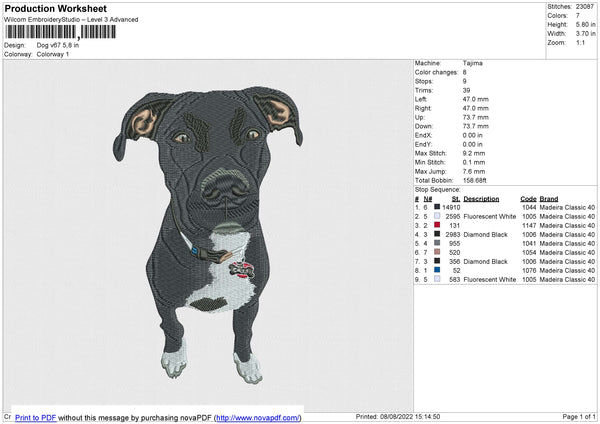Click the stitch count 14910 in row 1
This screenshot has width=600, height=424.
(x=451, y=207)
